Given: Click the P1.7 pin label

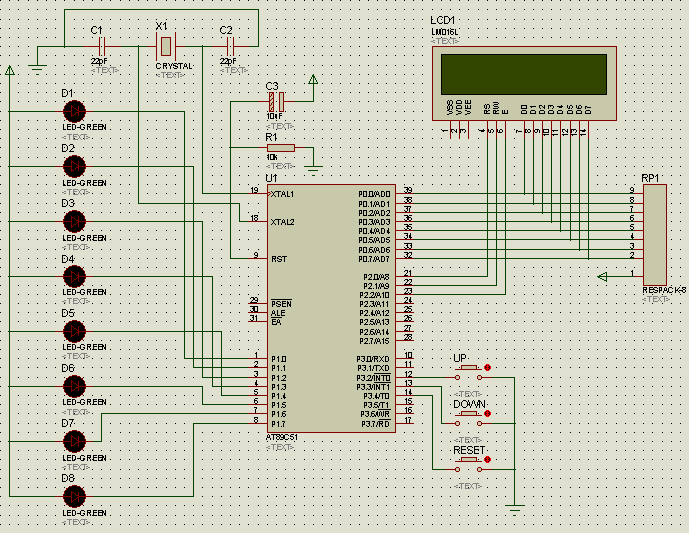Looking at the screenshot, I should click(278, 424).
